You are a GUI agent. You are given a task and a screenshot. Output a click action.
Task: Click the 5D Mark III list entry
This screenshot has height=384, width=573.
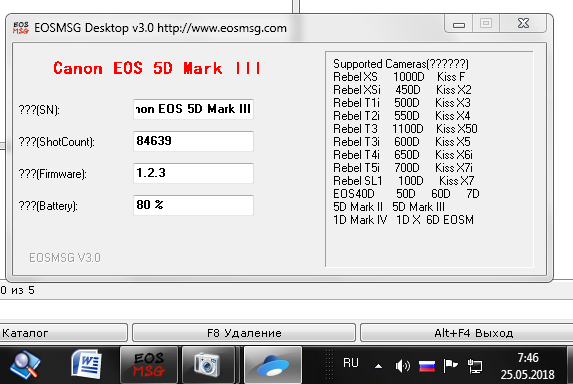(x=418, y=207)
